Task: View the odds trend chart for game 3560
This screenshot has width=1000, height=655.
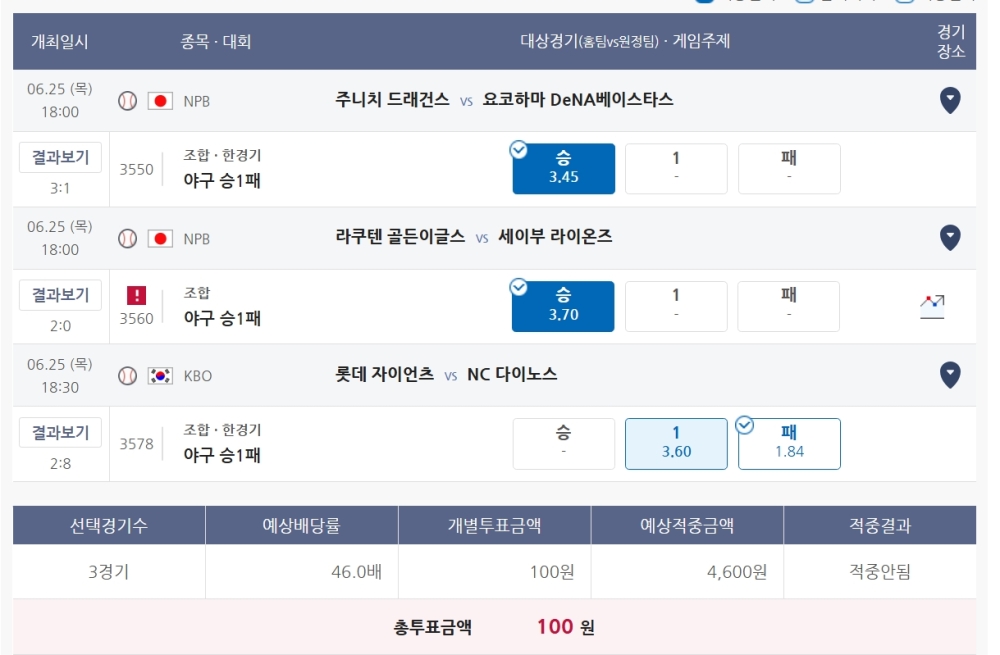Action: click(x=932, y=307)
